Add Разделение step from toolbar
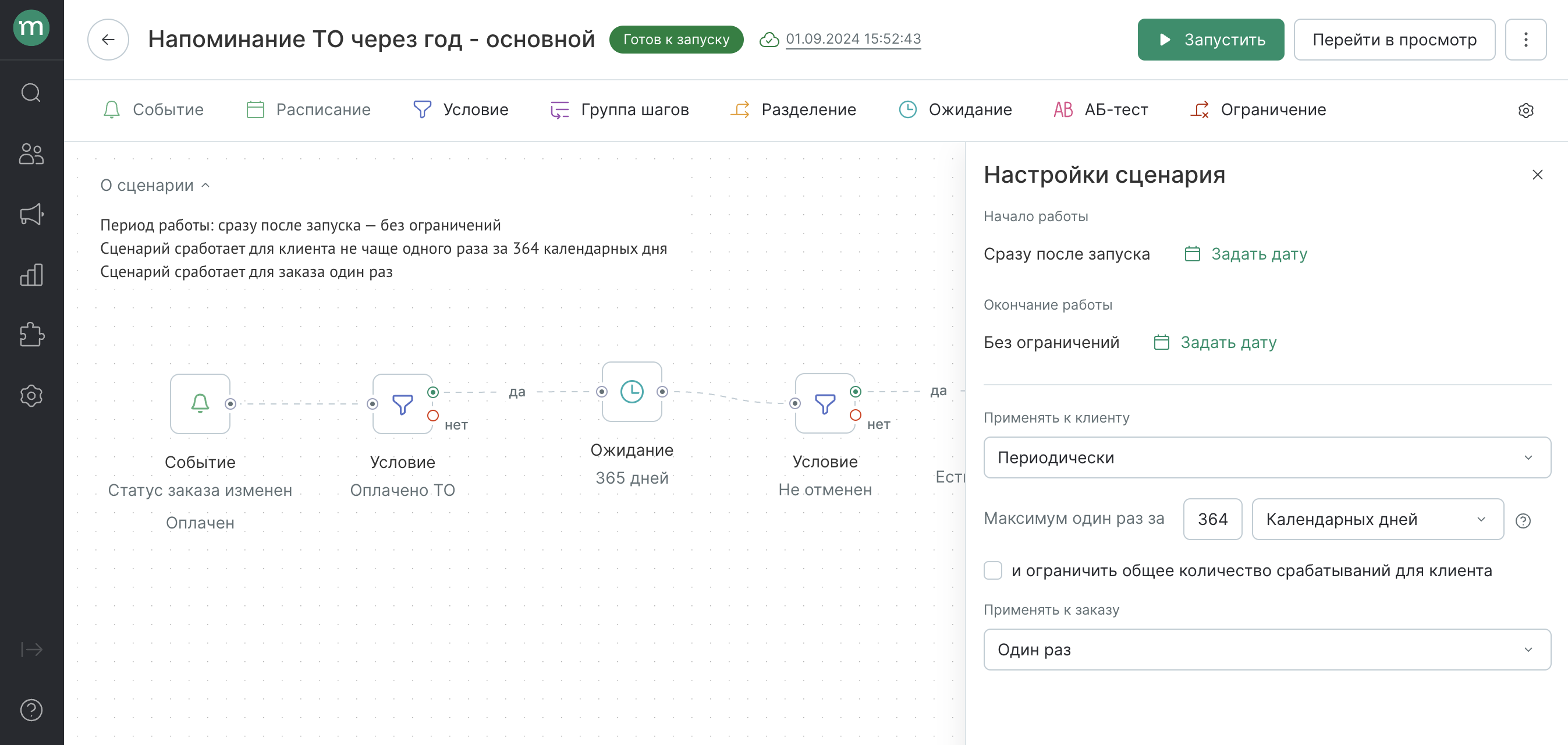This screenshot has height=745, width=1568. pos(793,109)
